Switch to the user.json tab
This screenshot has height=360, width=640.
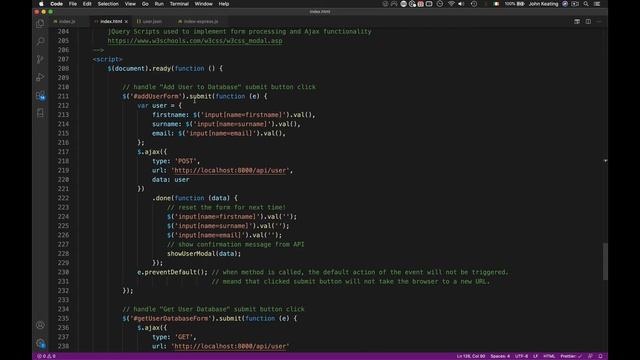pyautogui.click(x=152, y=21)
